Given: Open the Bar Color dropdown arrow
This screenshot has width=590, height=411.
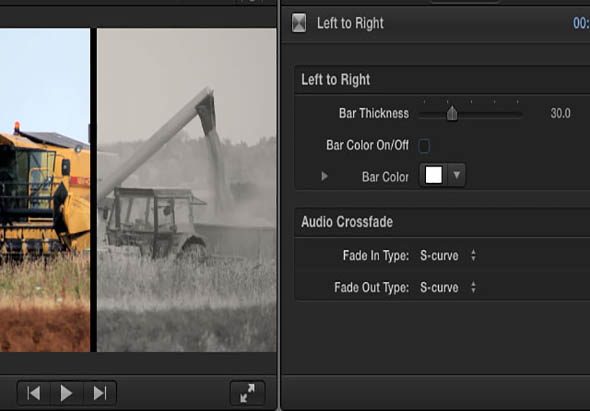Looking at the screenshot, I should tap(456, 175).
